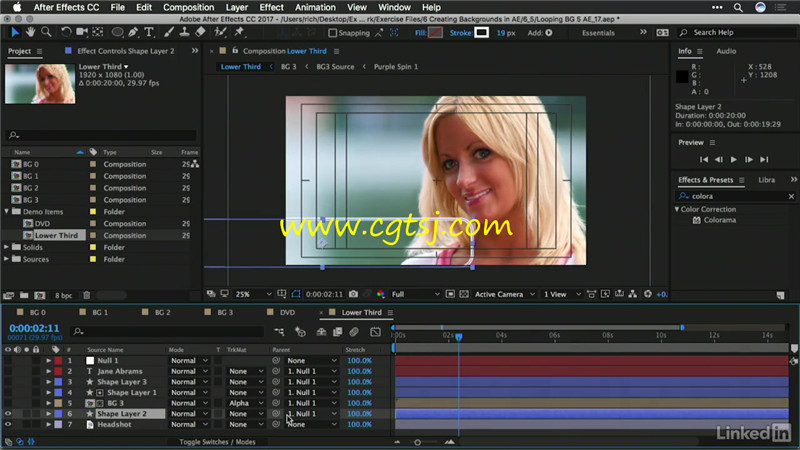Expand Shape Layer 2 properties
800x450 pixels.
(x=49, y=414)
